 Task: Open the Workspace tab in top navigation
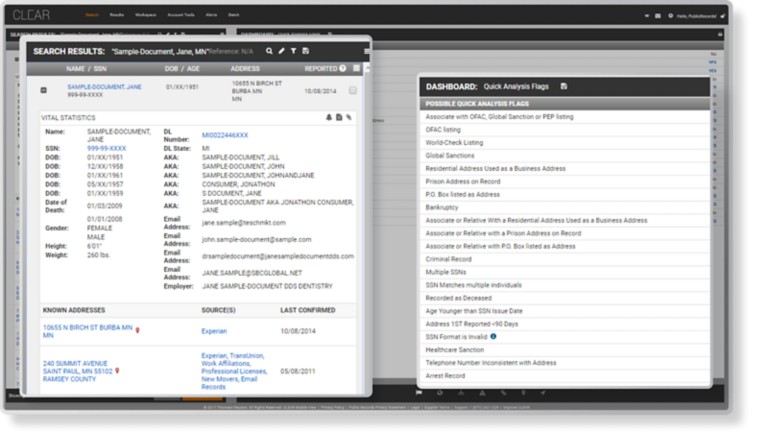145,15
